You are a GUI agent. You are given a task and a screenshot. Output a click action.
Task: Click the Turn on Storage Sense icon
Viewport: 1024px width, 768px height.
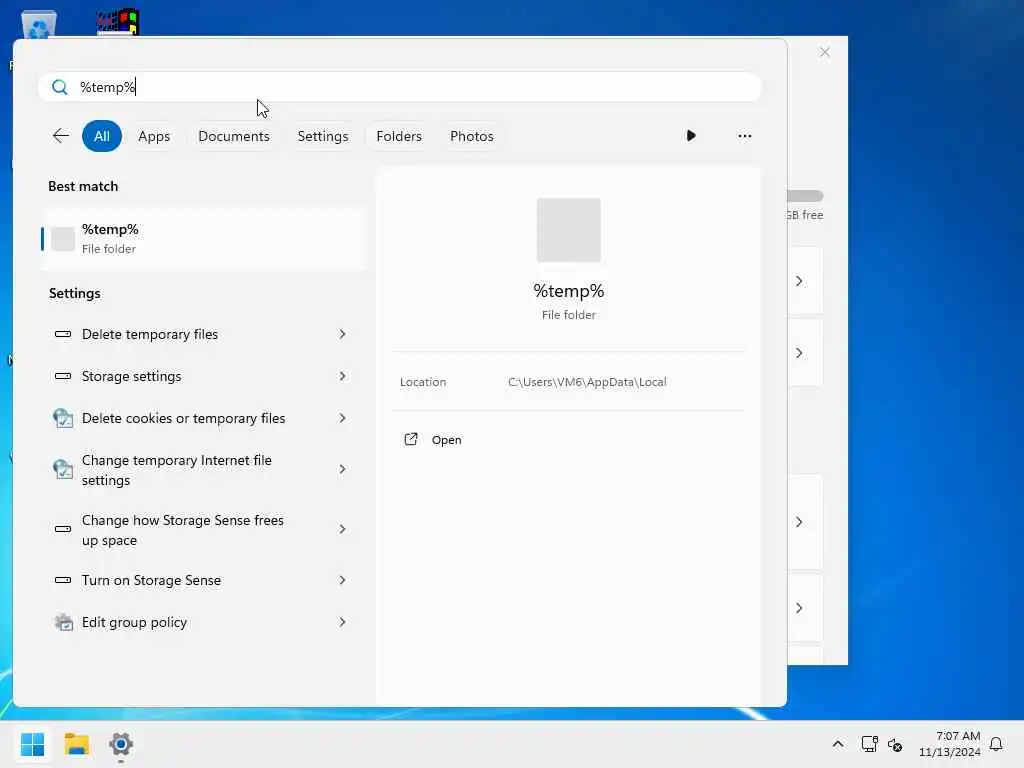63,580
